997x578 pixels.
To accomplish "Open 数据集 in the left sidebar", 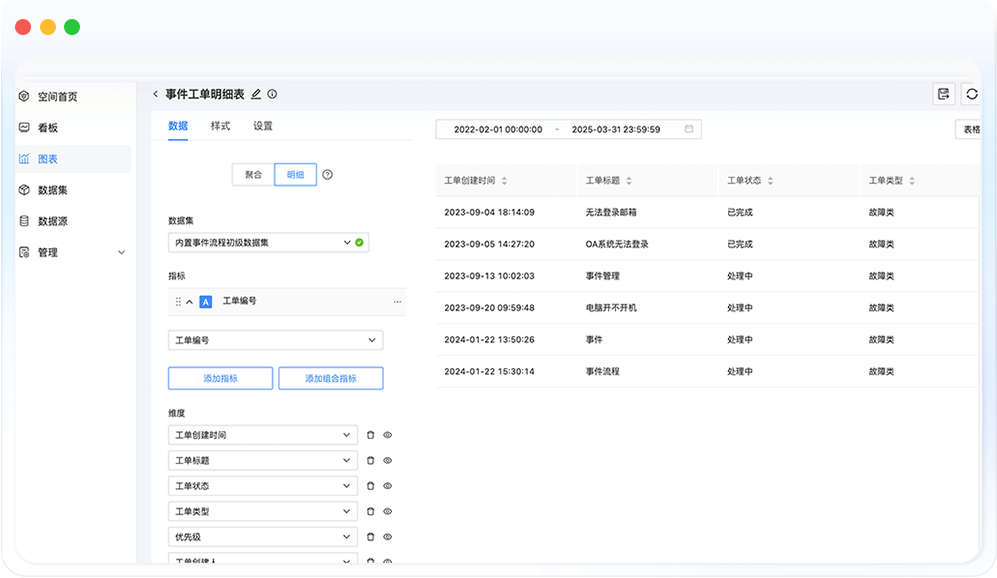I will (x=52, y=190).
